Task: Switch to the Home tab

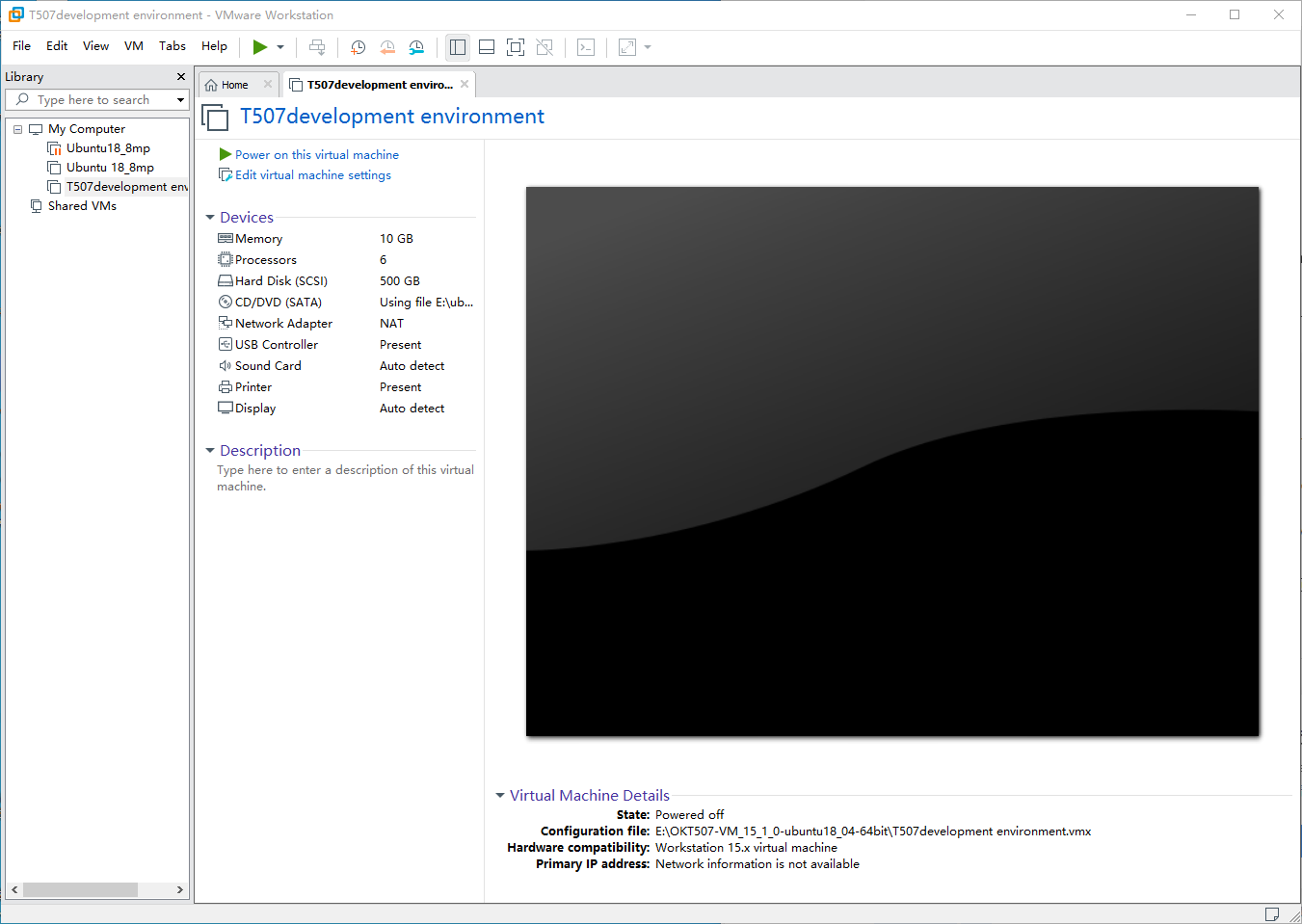Action: click(234, 85)
